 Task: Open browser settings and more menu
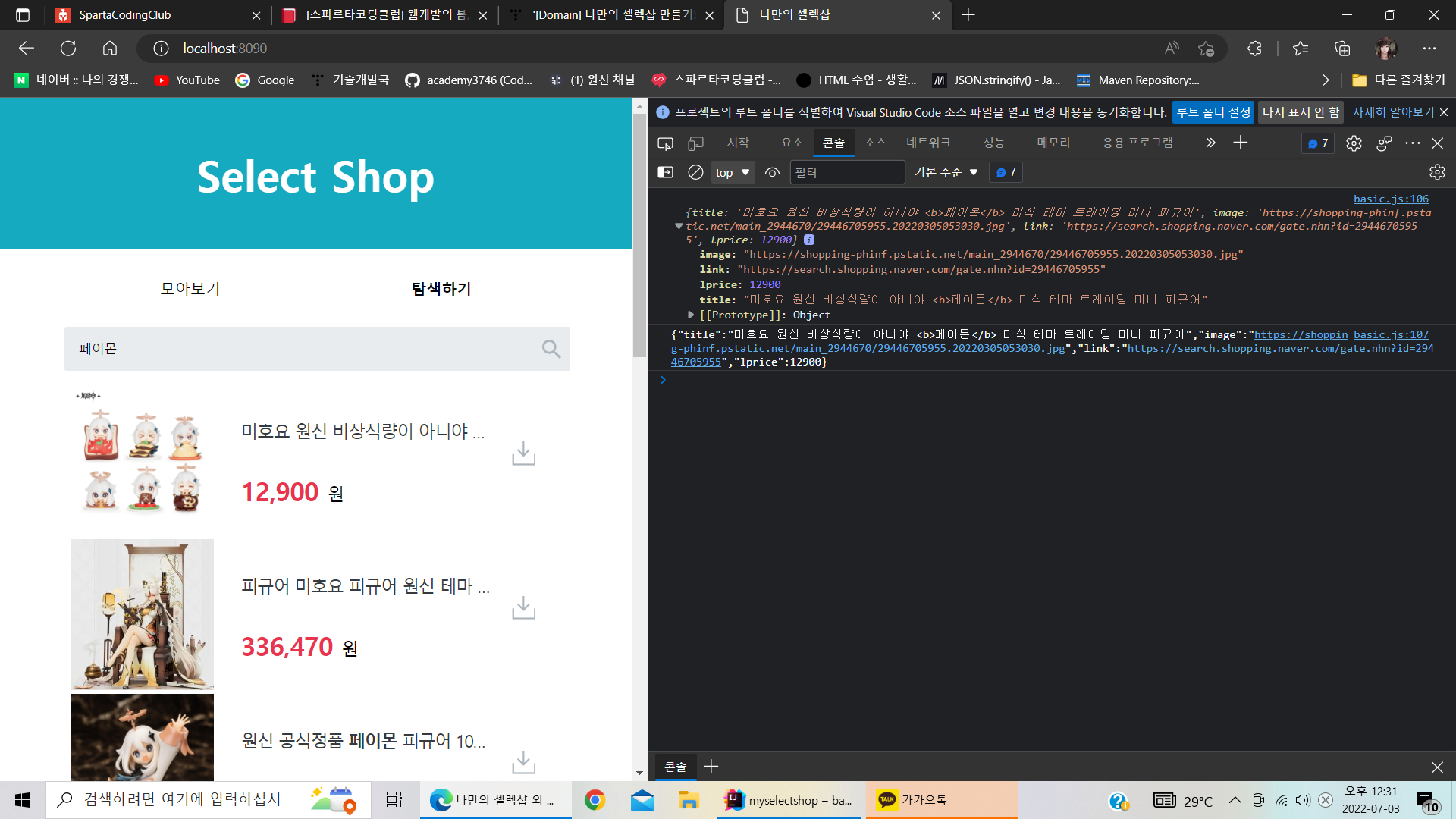1429,49
